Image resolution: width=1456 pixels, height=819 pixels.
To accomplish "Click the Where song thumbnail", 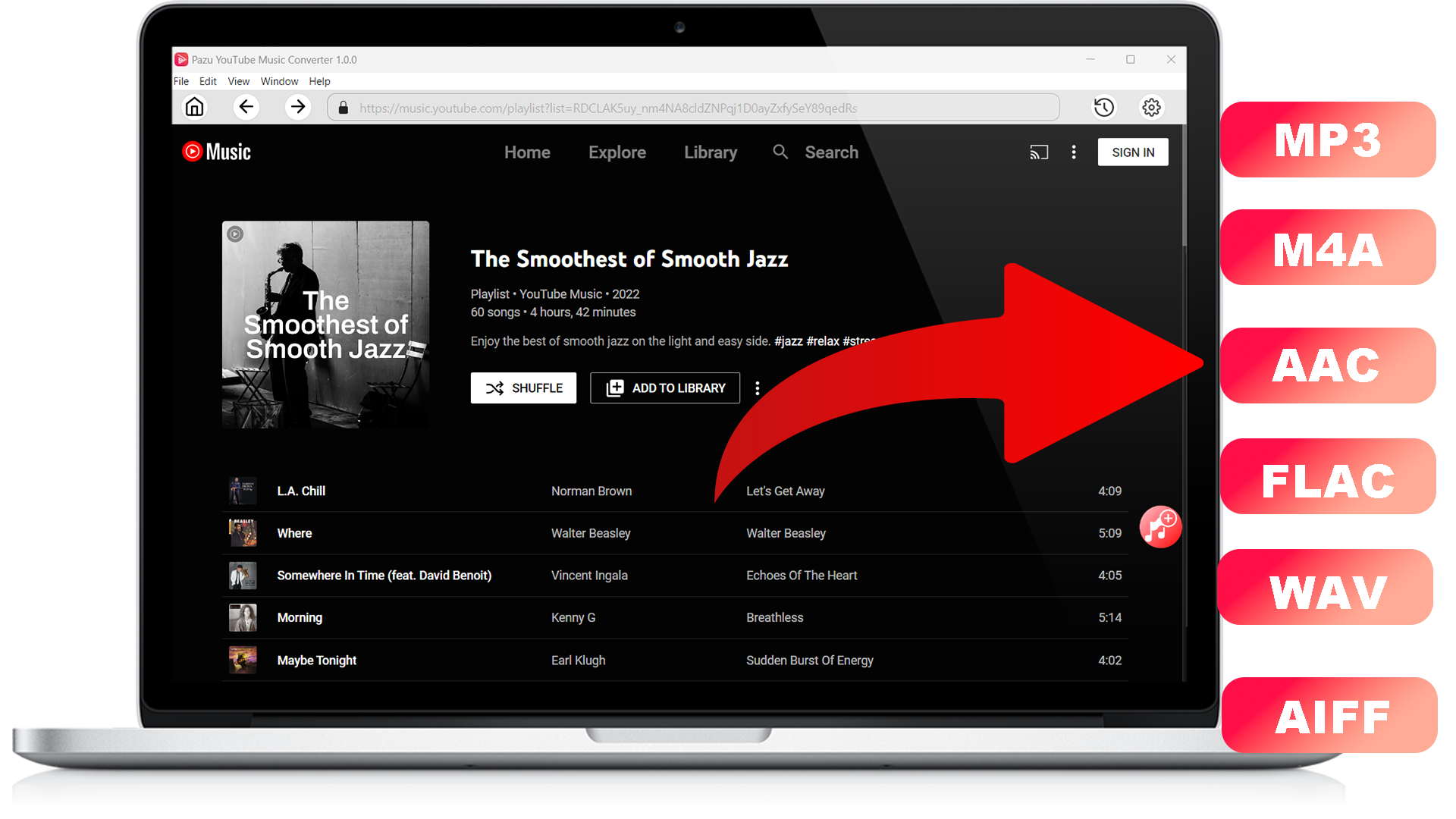I will pos(243,533).
